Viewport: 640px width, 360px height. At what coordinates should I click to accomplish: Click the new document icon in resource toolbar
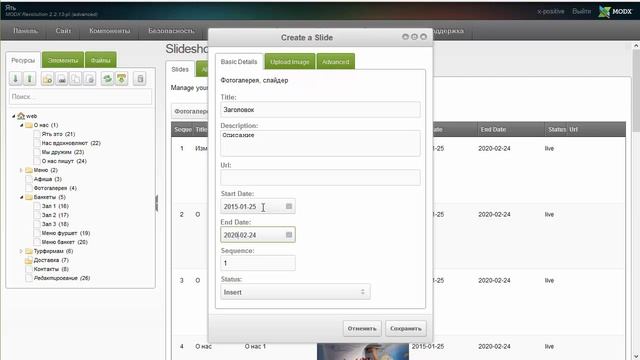point(47,78)
